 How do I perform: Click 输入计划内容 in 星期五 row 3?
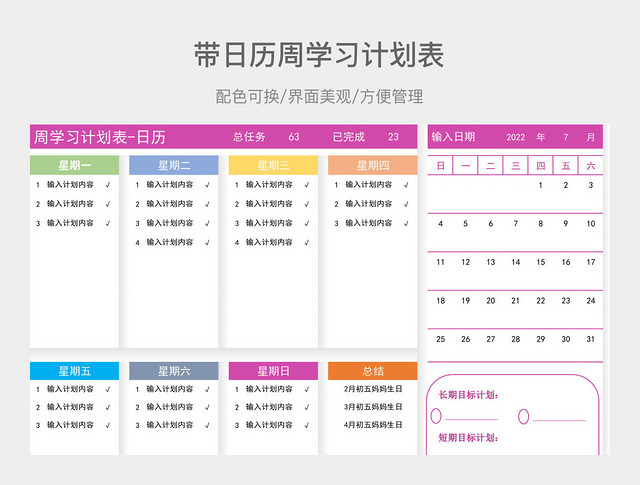[x=70, y=425]
